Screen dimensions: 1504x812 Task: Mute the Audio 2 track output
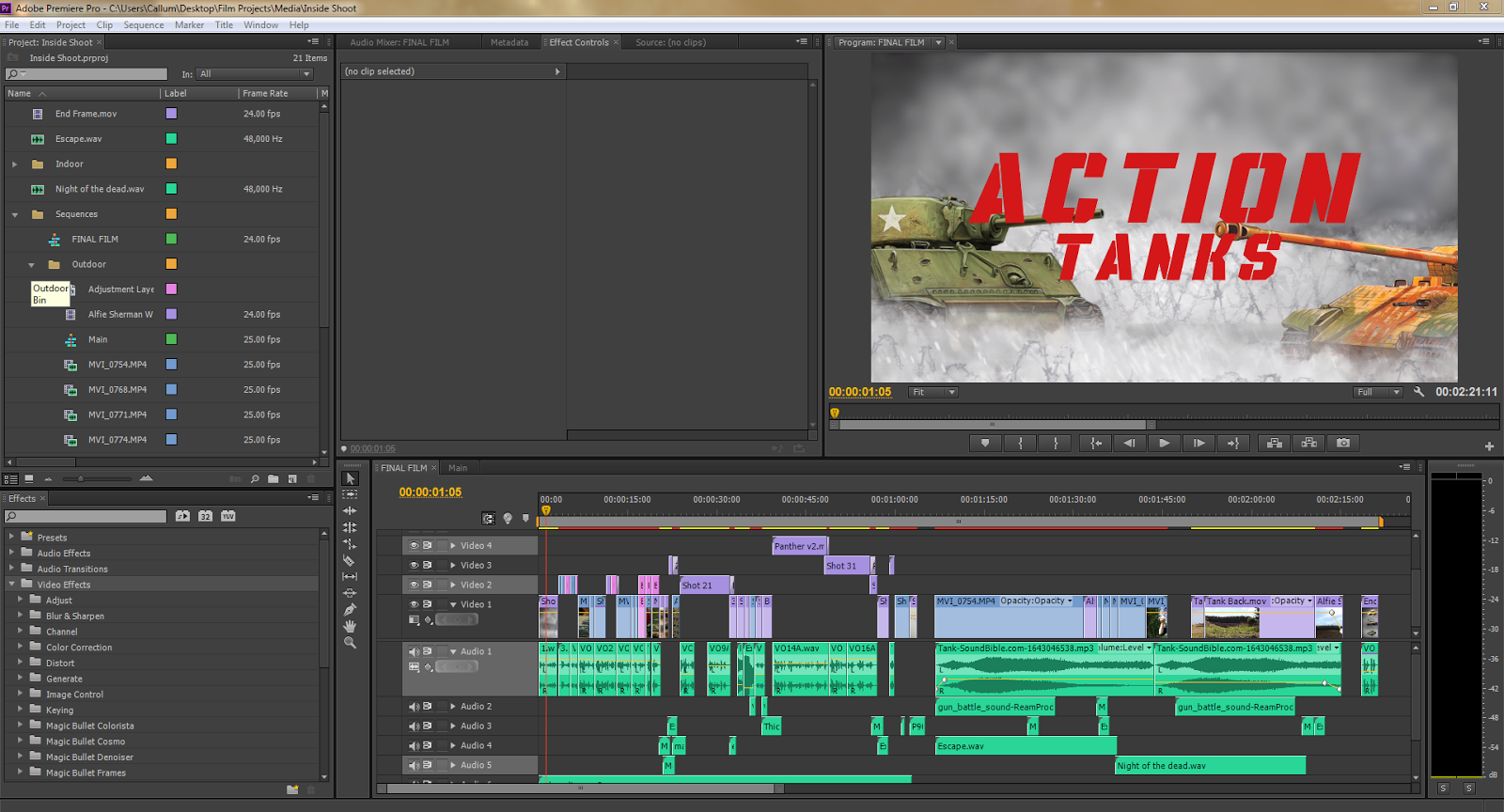[x=414, y=706]
